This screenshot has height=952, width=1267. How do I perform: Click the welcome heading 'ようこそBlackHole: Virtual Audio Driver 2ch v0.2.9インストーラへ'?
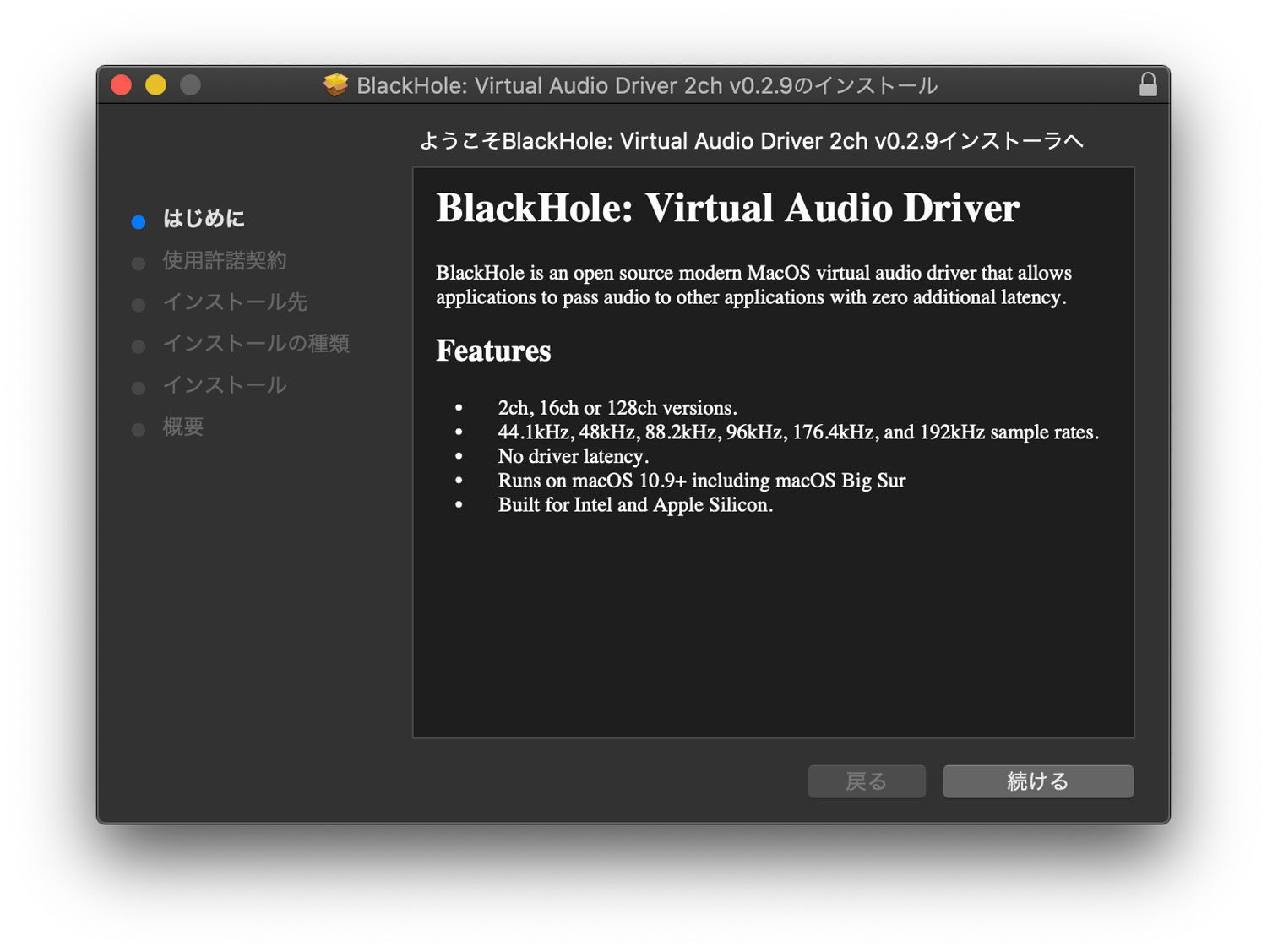752,141
